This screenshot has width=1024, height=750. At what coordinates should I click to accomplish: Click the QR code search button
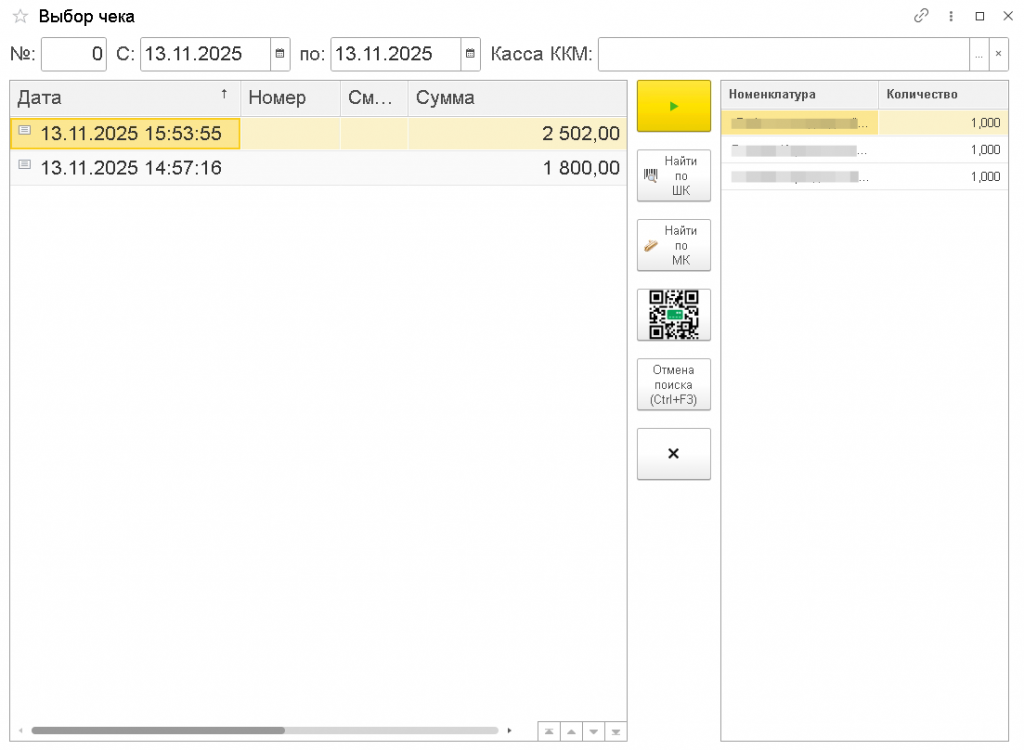click(x=673, y=315)
